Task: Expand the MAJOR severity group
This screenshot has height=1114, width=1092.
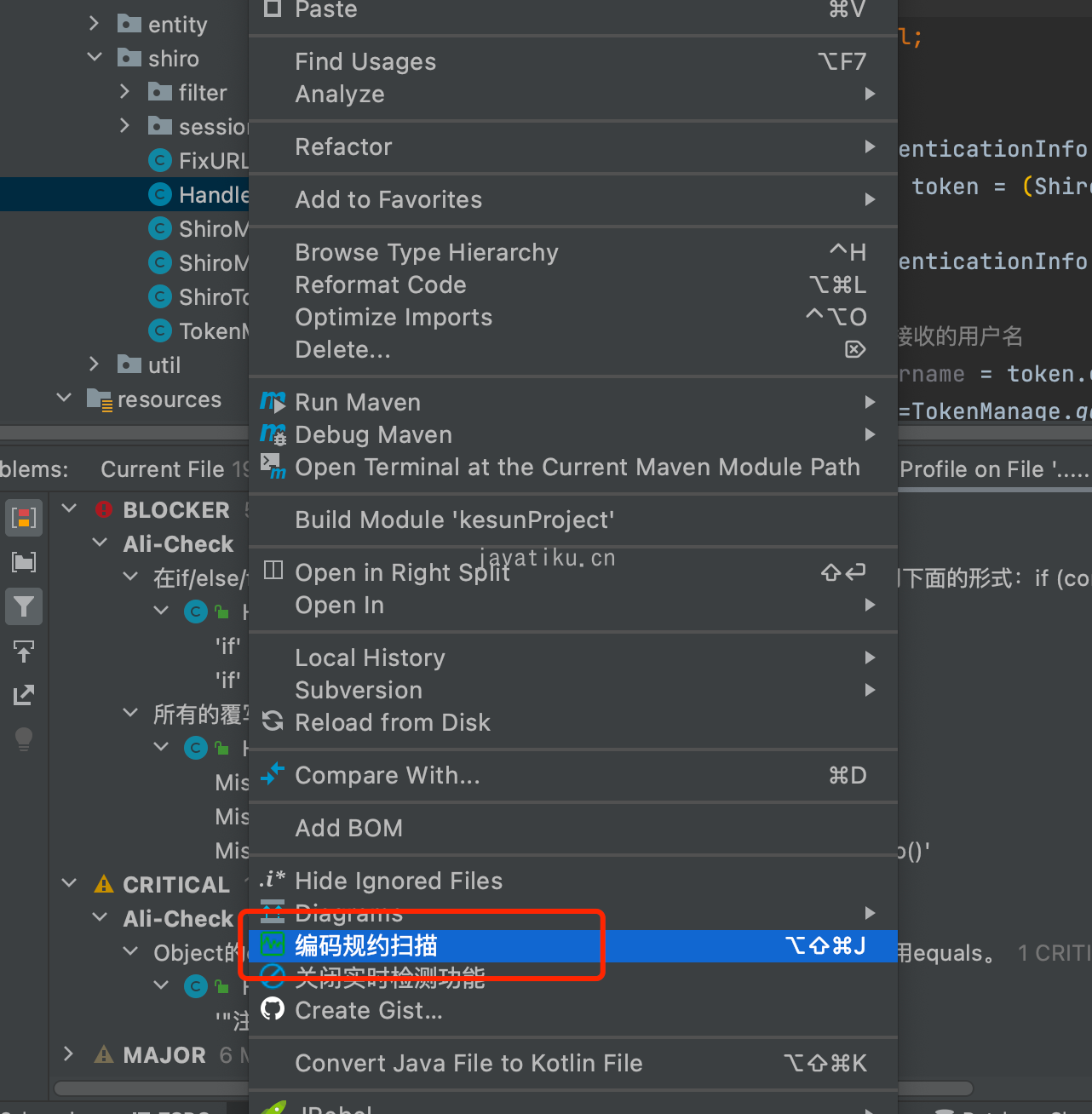Action: click(x=69, y=1054)
